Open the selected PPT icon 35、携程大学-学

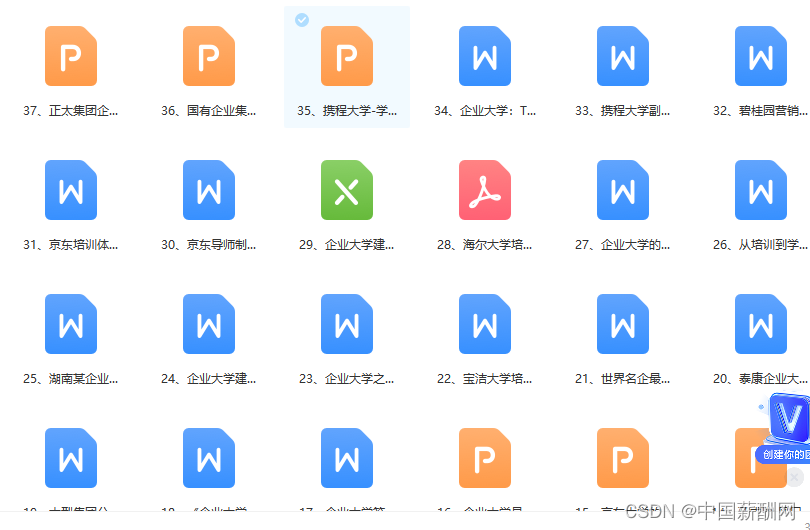click(347, 56)
